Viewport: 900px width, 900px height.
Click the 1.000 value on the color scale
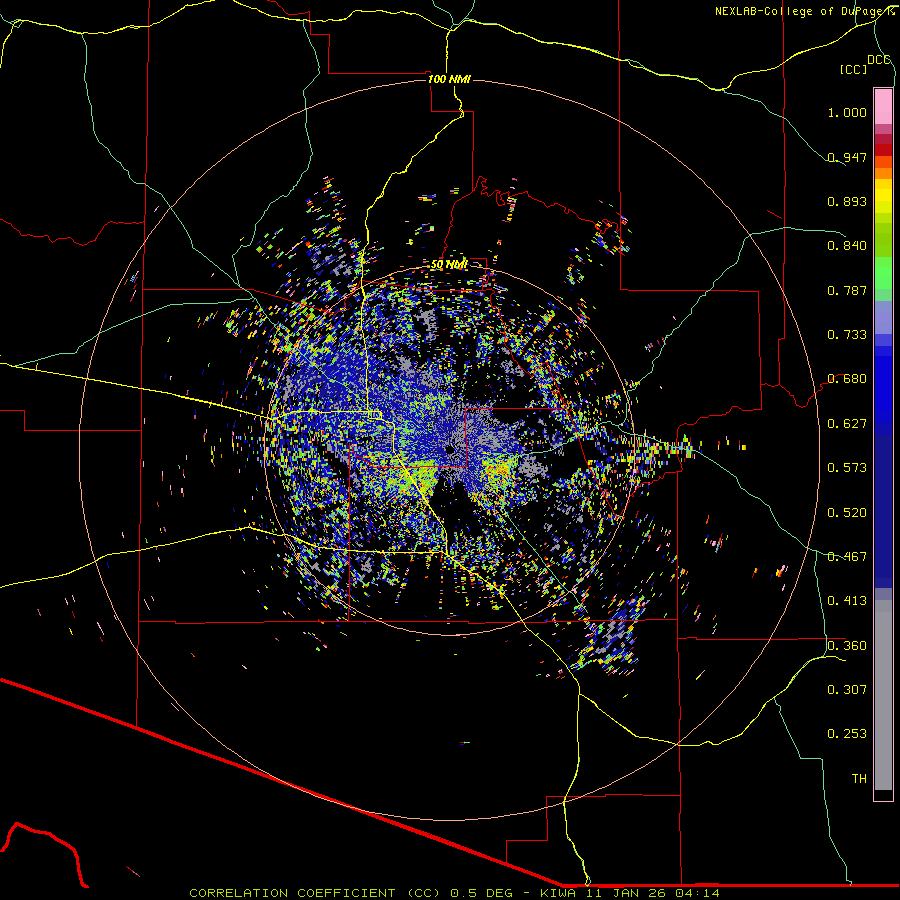(x=847, y=112)
